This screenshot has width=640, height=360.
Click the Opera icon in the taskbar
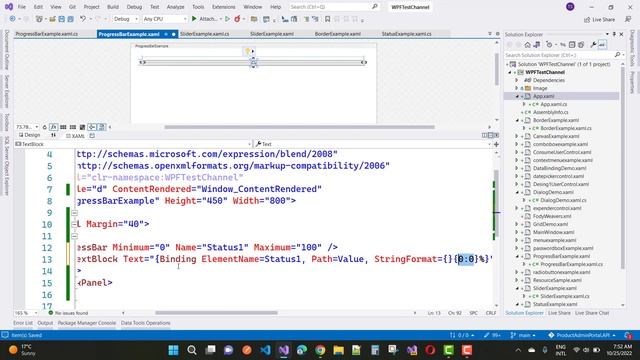[430, 350]
